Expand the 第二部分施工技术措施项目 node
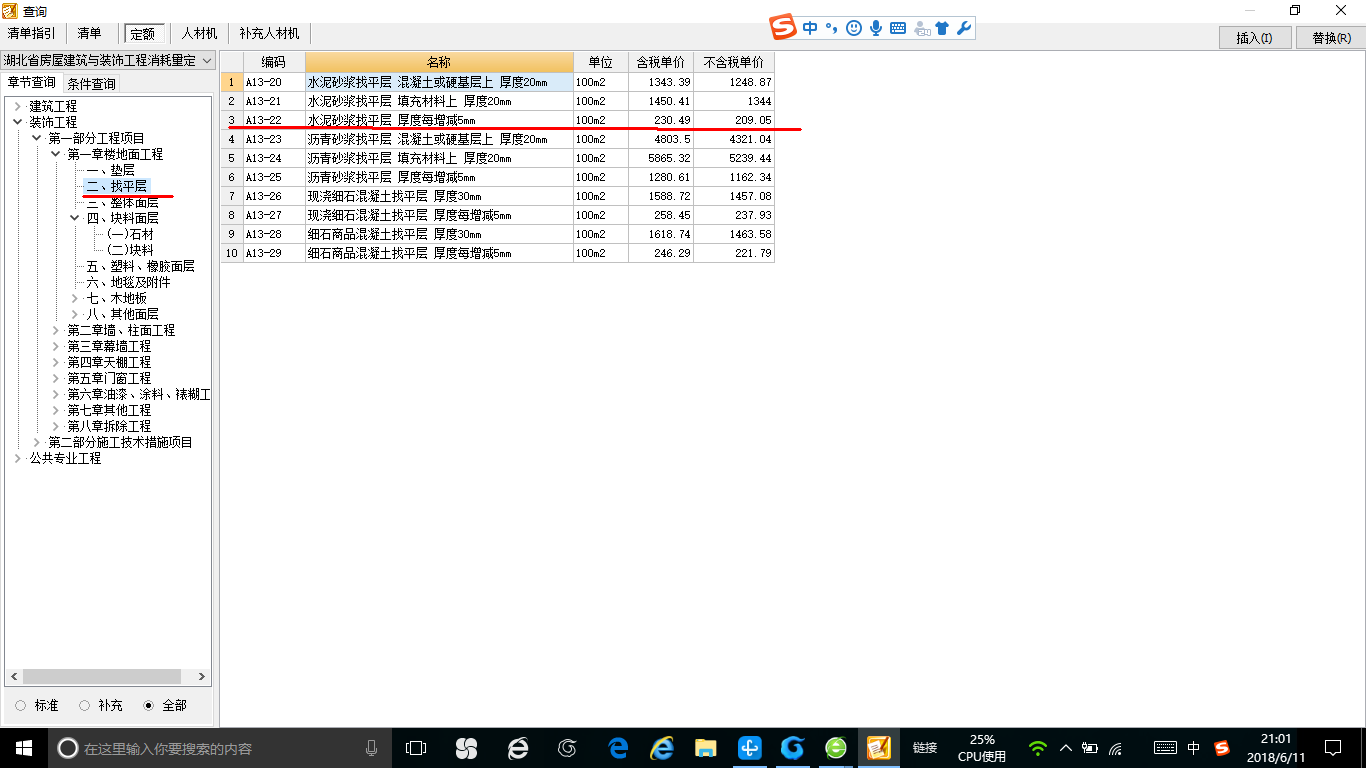Screen dimensions: 1366x768 pyautogui.click(x=37, y=442)
